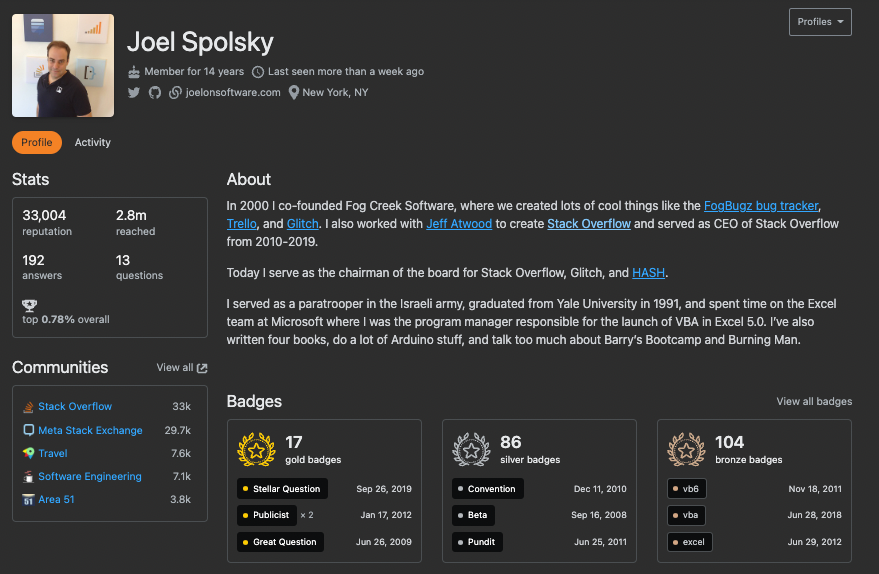Click View all badges
This screenshot has width=879, height=574.
pyautogui.click(x=814, y=402)
